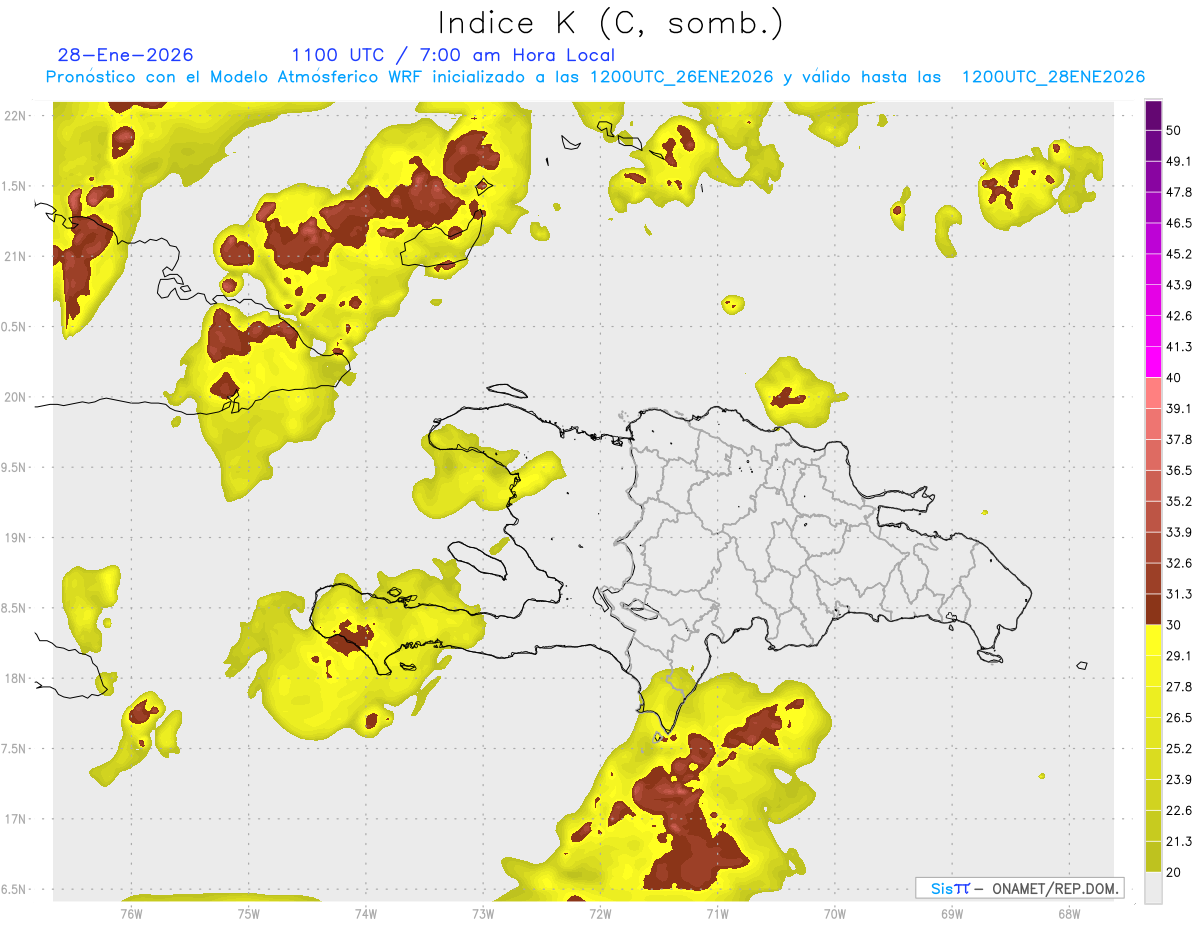The height and width of the screenshot is (927, 1200).
Task: Click legend value "41.3"
Action: [1179, 347]
